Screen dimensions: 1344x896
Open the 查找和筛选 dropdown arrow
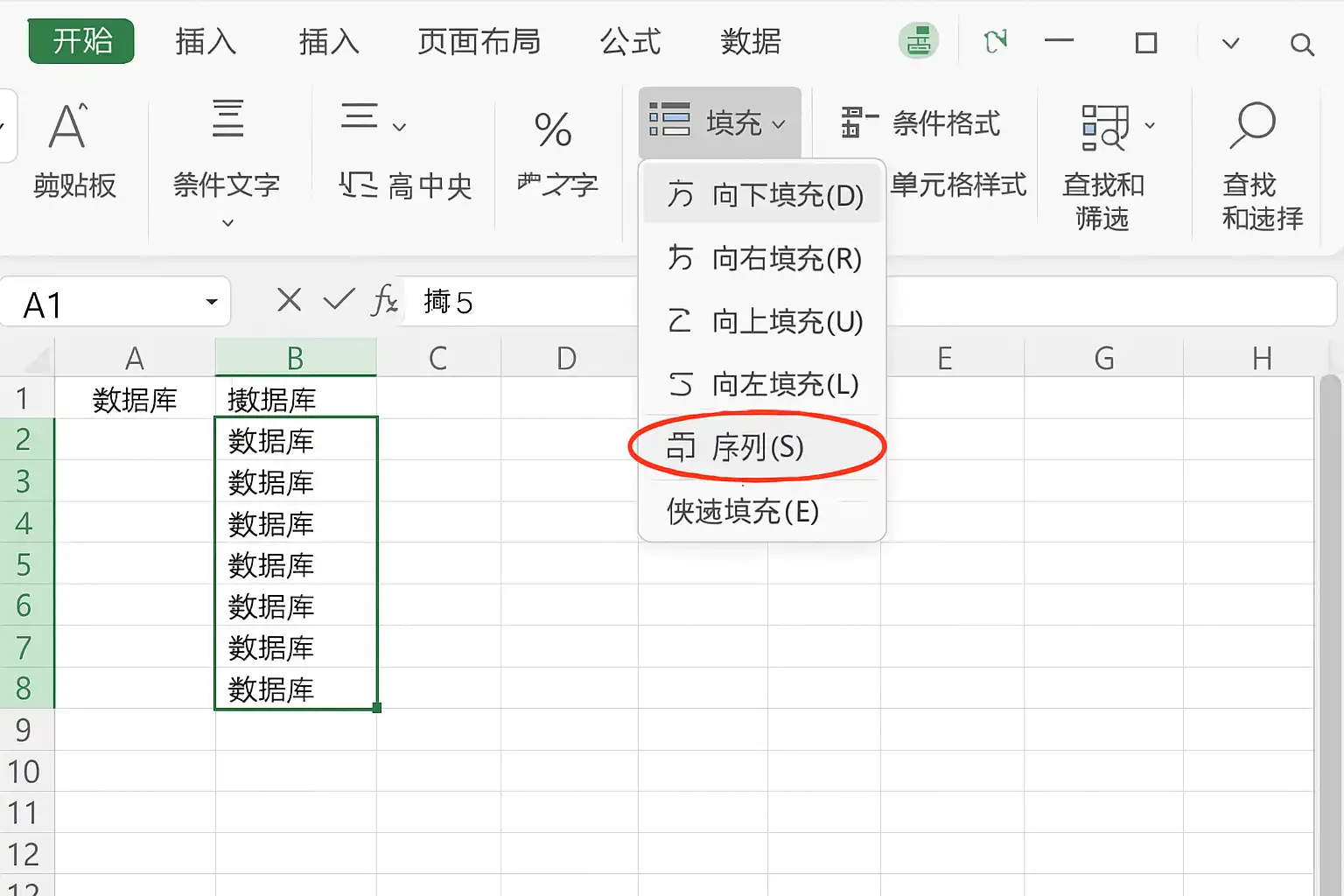[x=1150, y=126]
